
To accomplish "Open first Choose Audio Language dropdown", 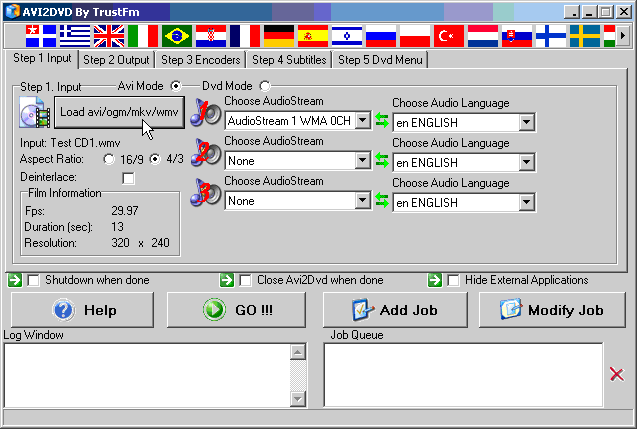I will 526,122.
